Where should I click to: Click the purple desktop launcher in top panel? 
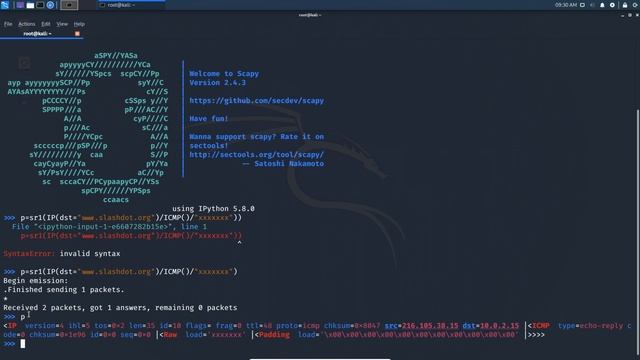tap(20, 5)
